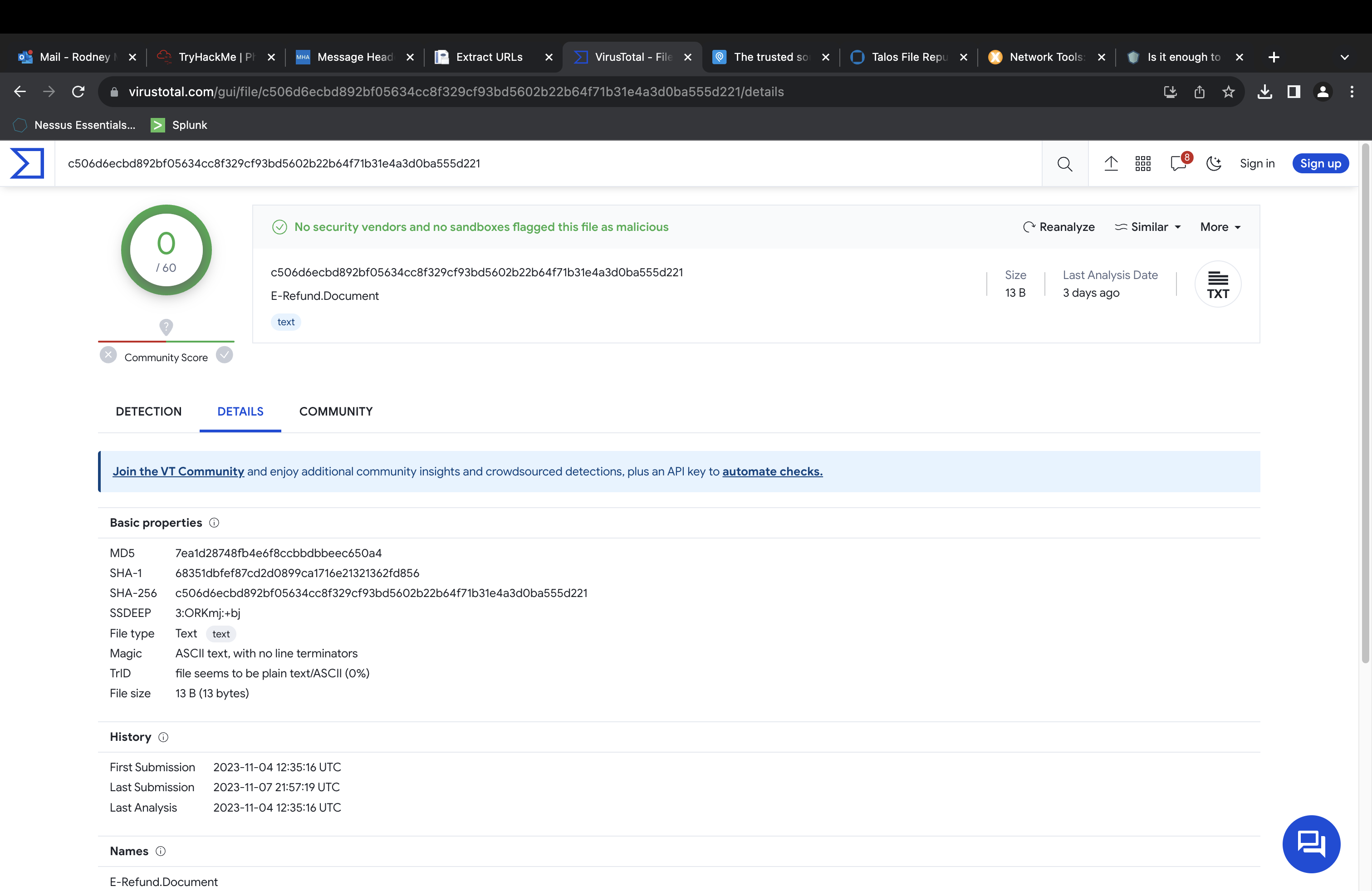Toggle dark mode with the moon icon

point(1214,163)
